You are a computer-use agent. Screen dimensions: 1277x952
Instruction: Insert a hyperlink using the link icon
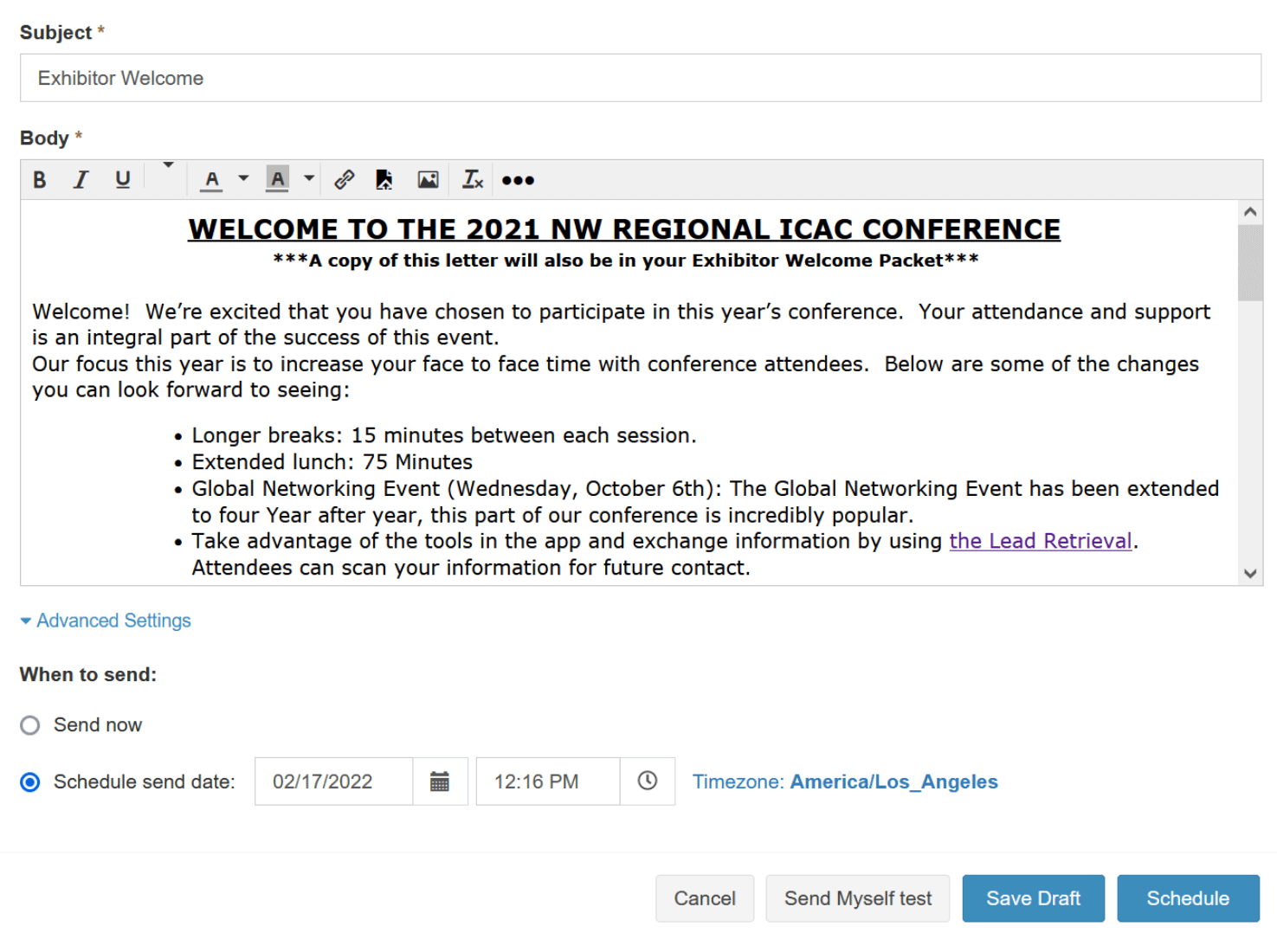(344, 180)
